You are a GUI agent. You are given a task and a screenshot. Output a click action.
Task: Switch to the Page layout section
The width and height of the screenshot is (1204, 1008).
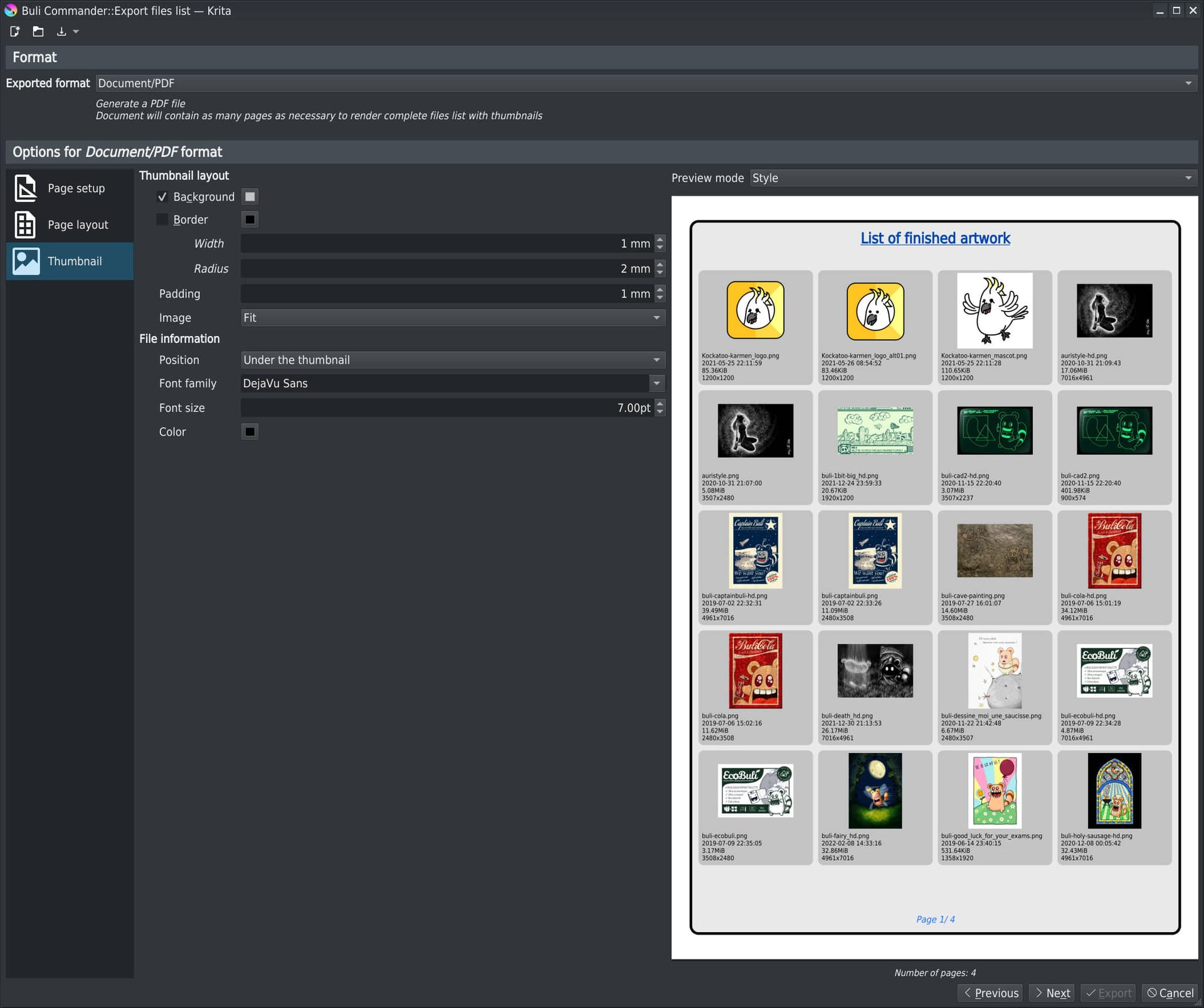(69, 224)
